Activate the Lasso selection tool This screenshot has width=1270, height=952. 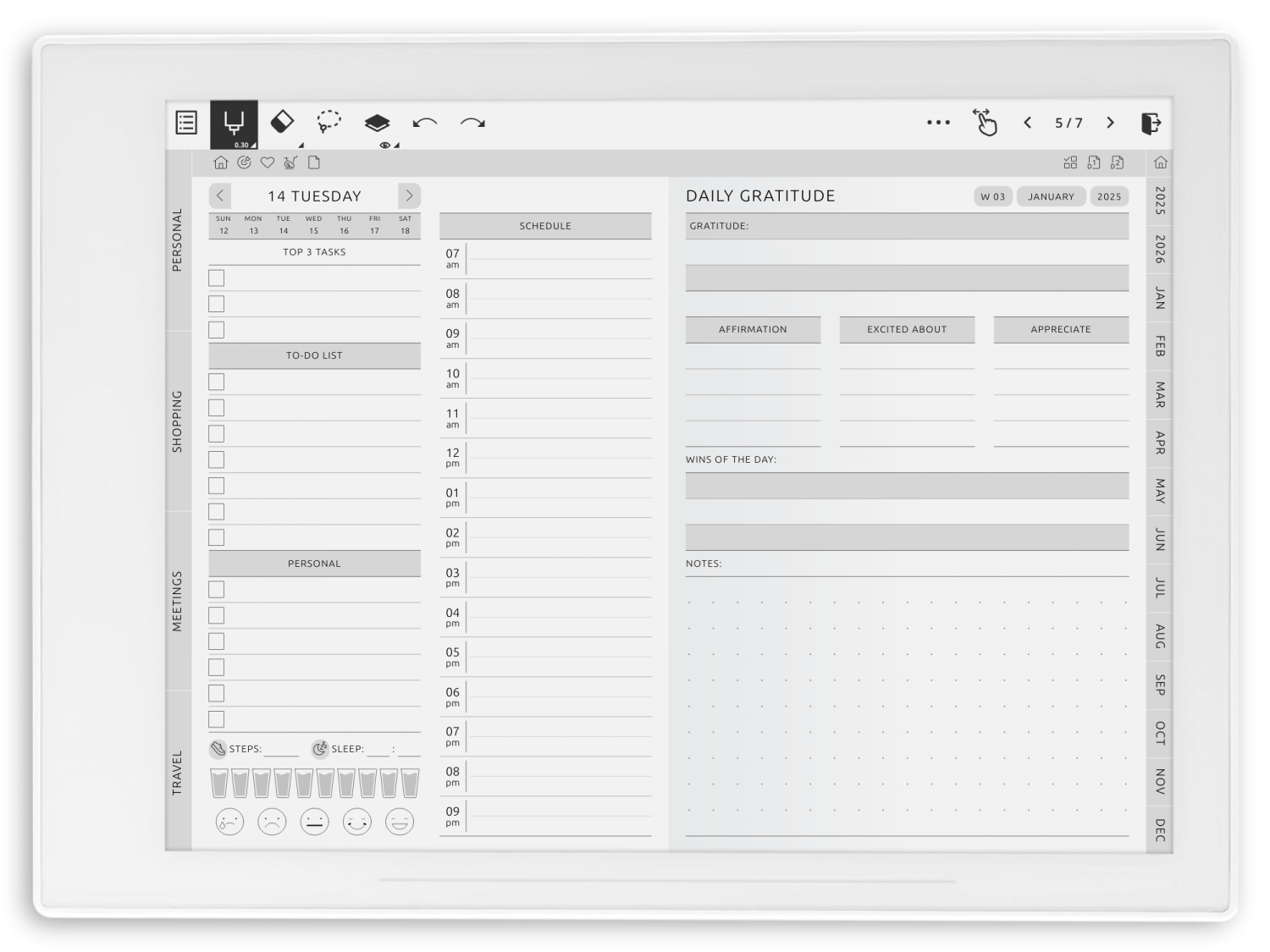(329, 123)
